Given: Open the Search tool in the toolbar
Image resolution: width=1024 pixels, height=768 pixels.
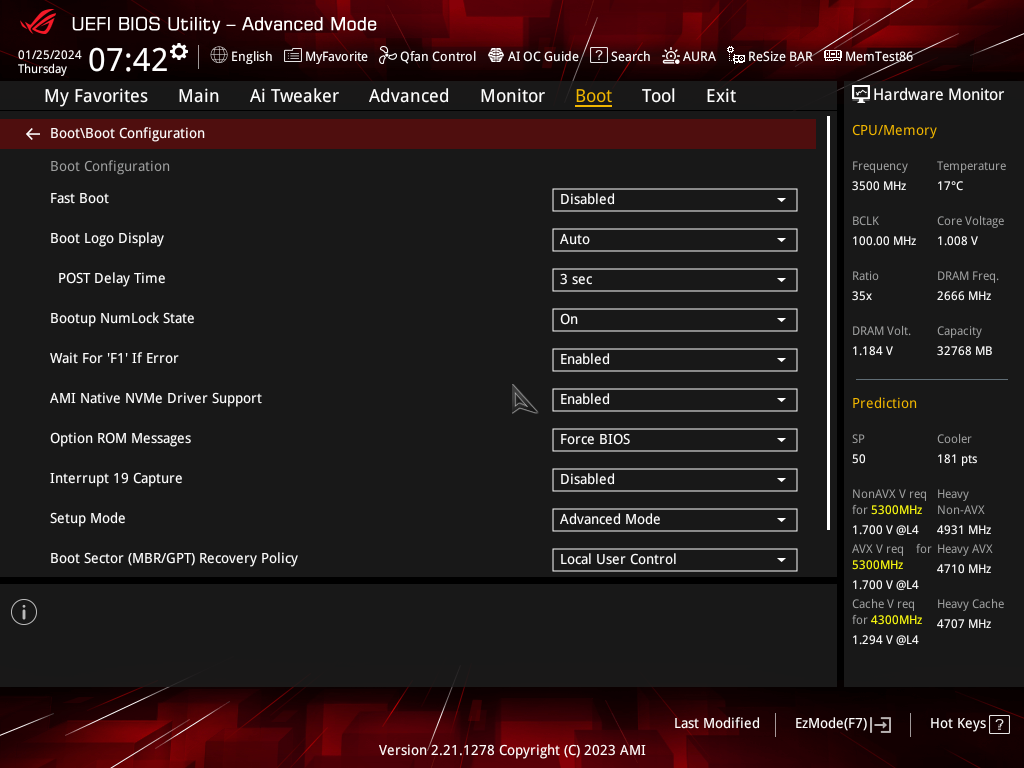Looking at the screenshot, I should 620,56.
